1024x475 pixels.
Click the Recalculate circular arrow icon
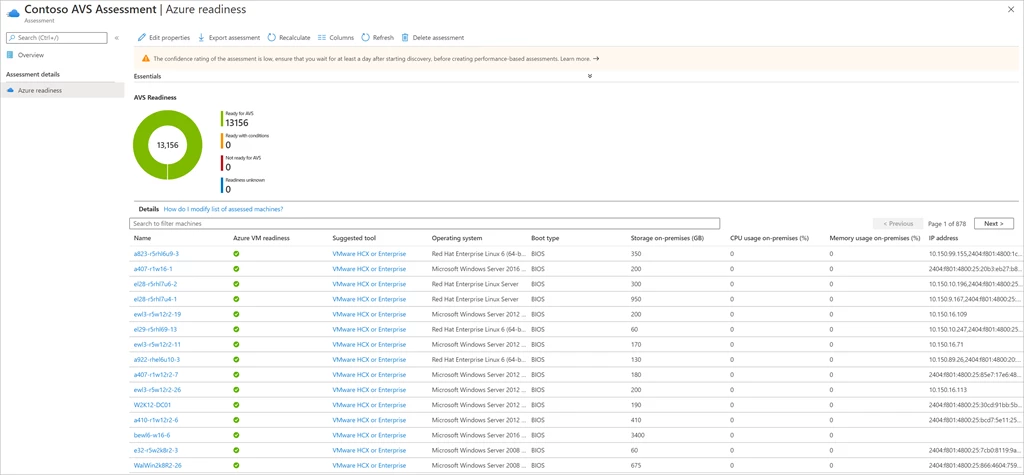tap(272, 38)
